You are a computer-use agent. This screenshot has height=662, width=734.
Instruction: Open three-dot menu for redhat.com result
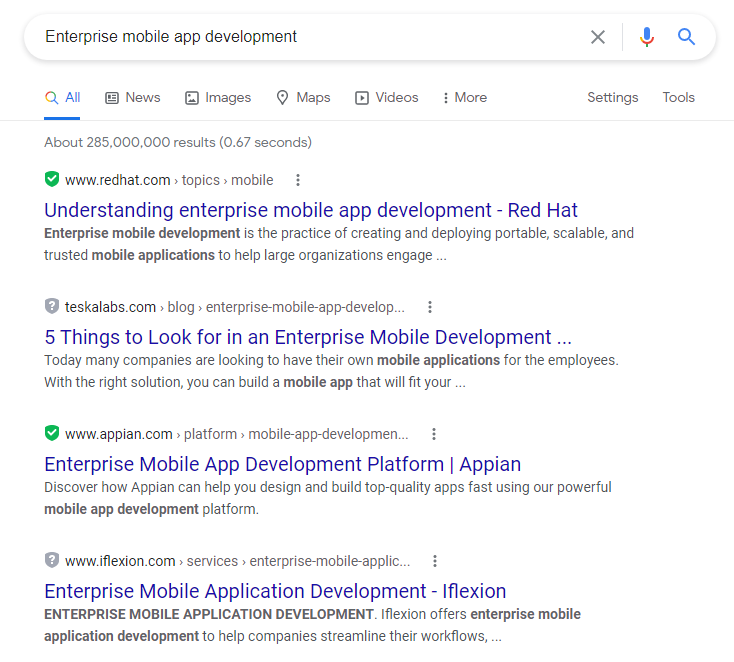(x=298, y=180)
